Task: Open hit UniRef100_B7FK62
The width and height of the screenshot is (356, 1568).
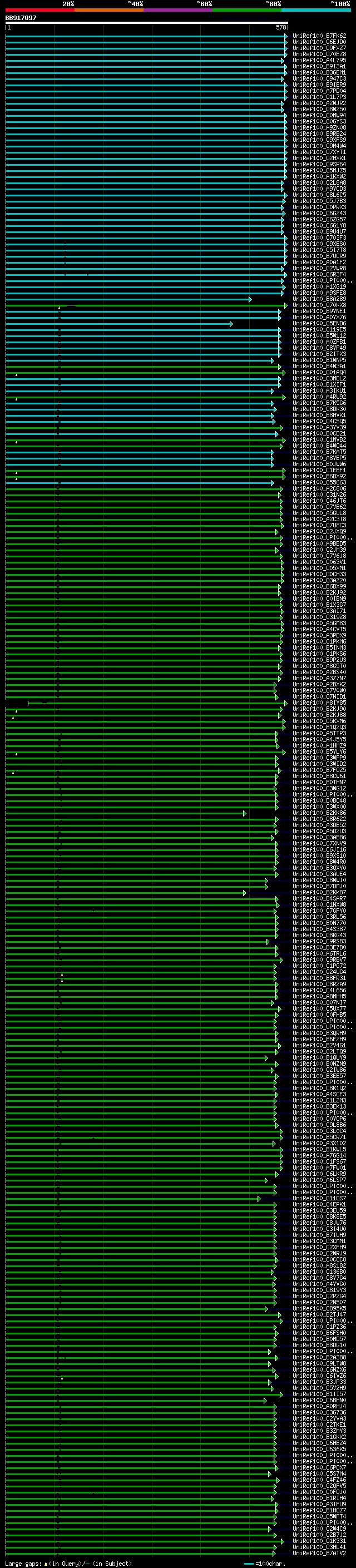Action: click(x=319, y=36)
